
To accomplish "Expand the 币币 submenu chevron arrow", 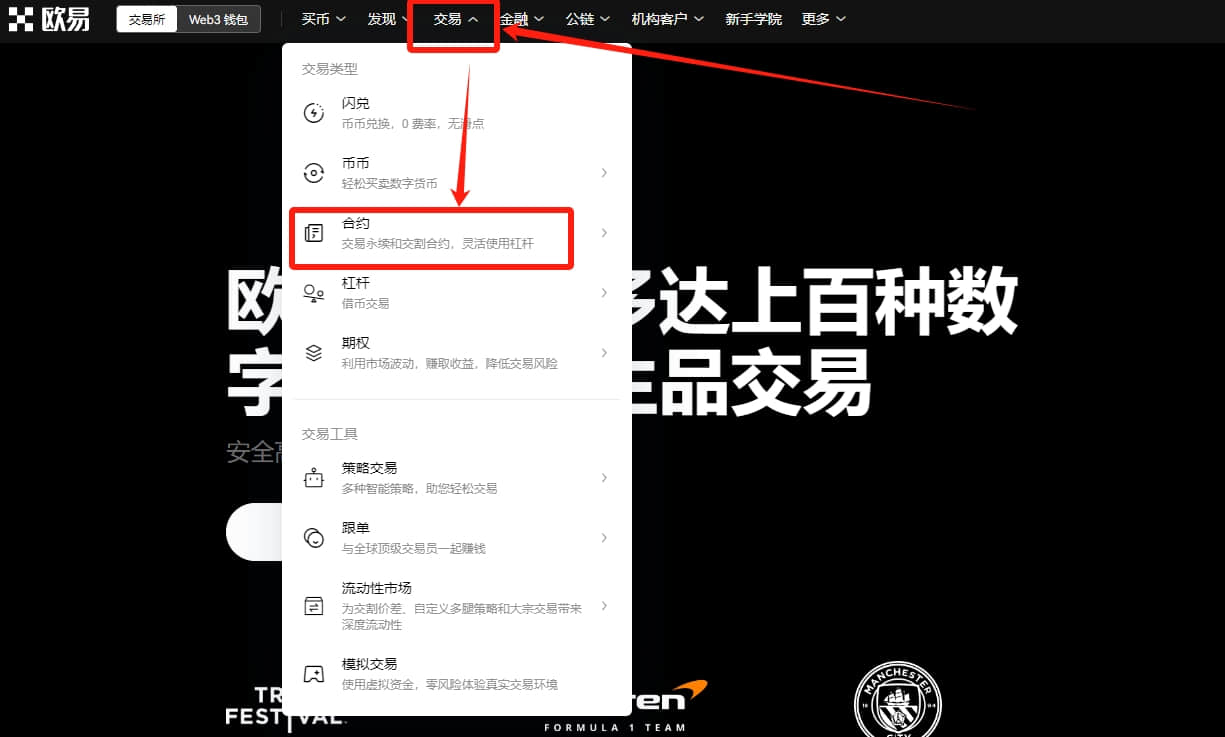I will click(x=604, y=173).
